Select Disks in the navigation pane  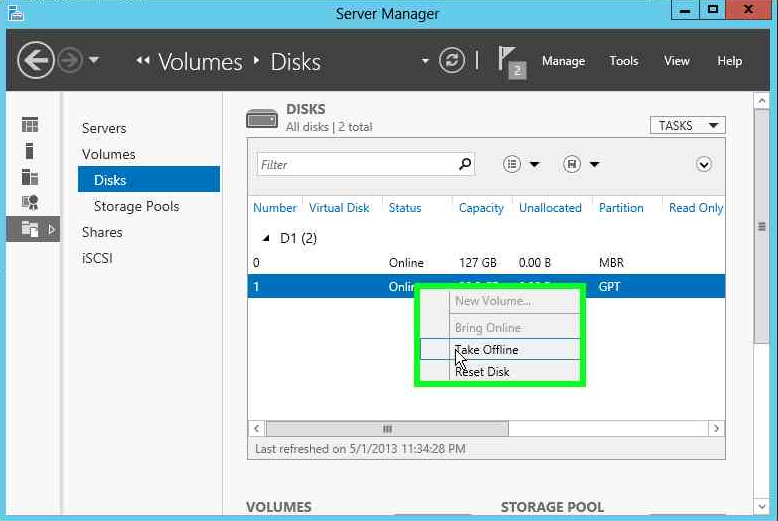pos(149,180)
